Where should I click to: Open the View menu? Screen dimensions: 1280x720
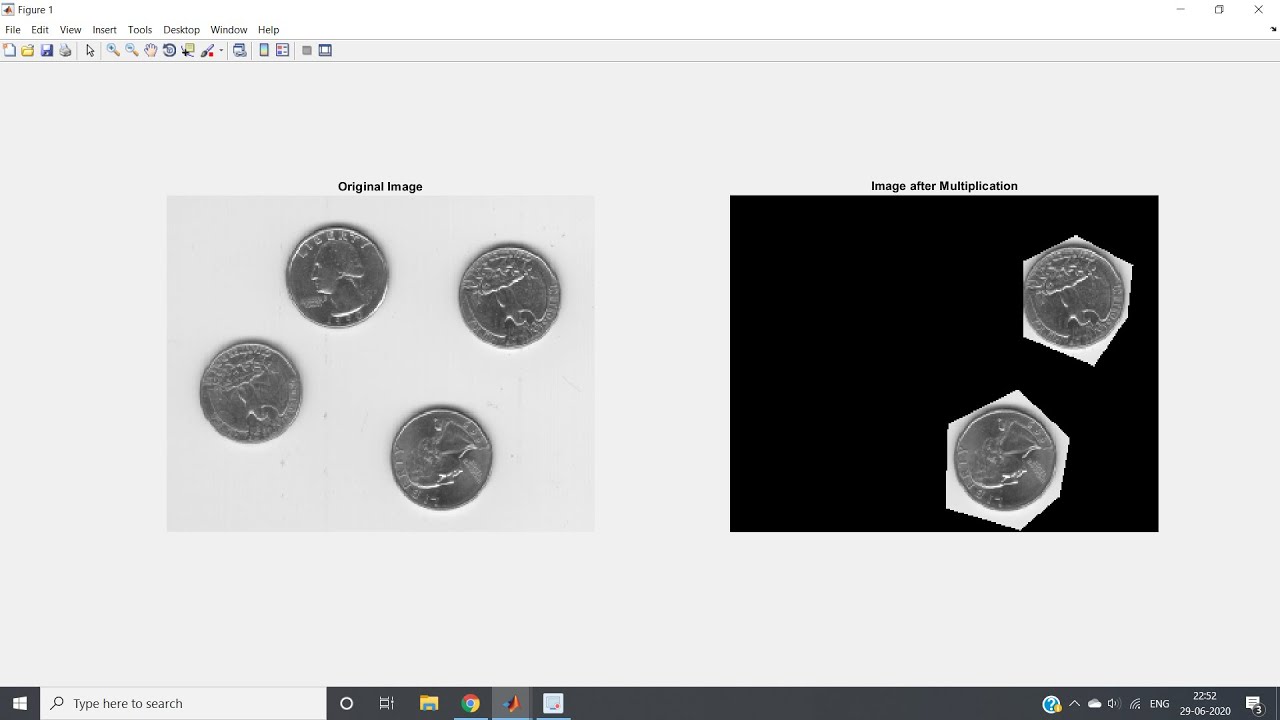tap(70, 30)
